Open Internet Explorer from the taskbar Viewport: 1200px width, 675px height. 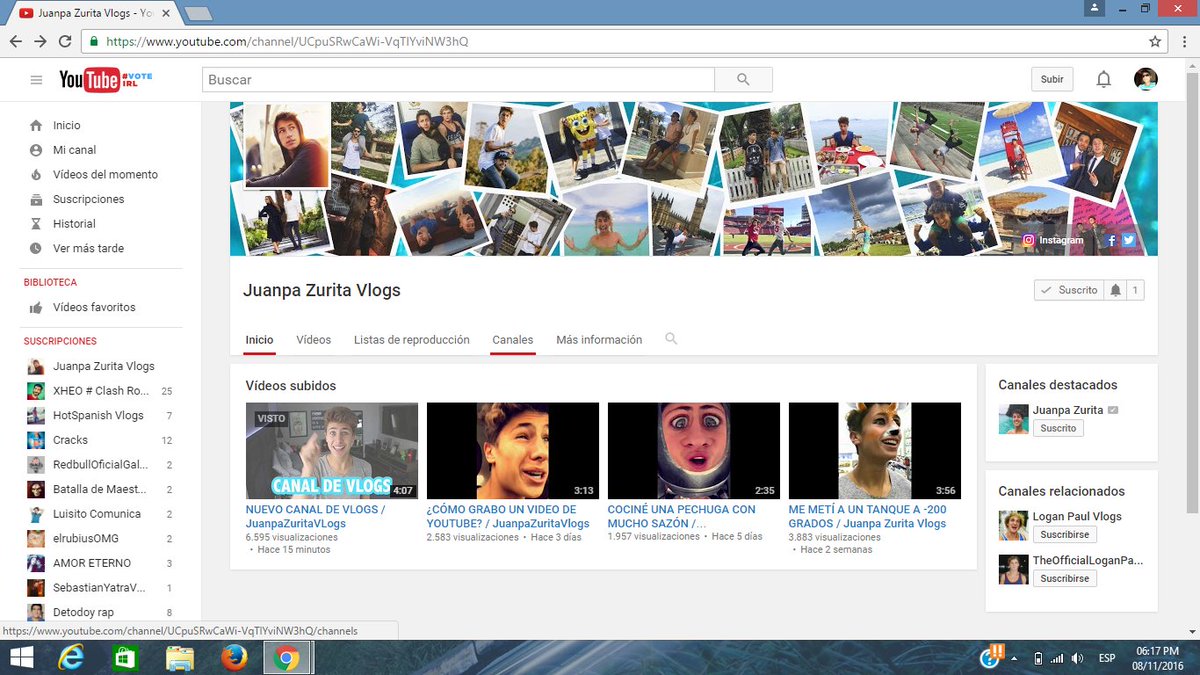pyautogui.click(x=72, y=658)
